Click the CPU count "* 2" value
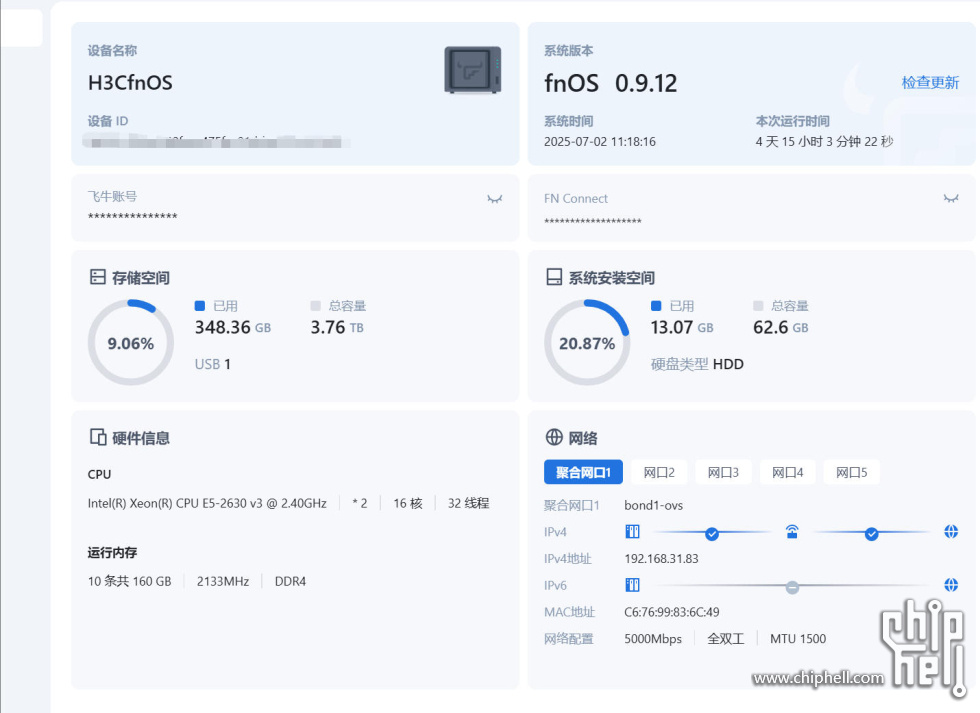980x713 pixels. (360, 504)
